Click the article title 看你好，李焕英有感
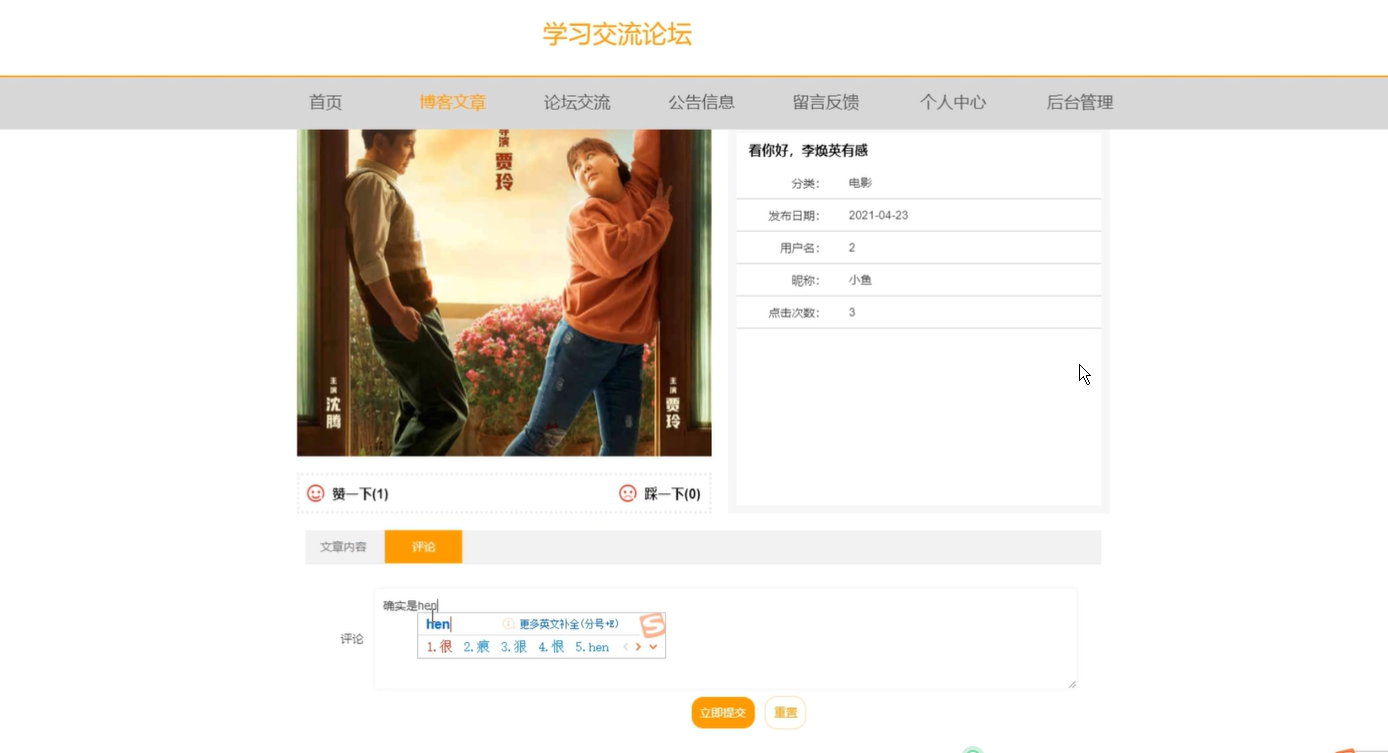This screenshot has height=753, width=1388. 808,151
